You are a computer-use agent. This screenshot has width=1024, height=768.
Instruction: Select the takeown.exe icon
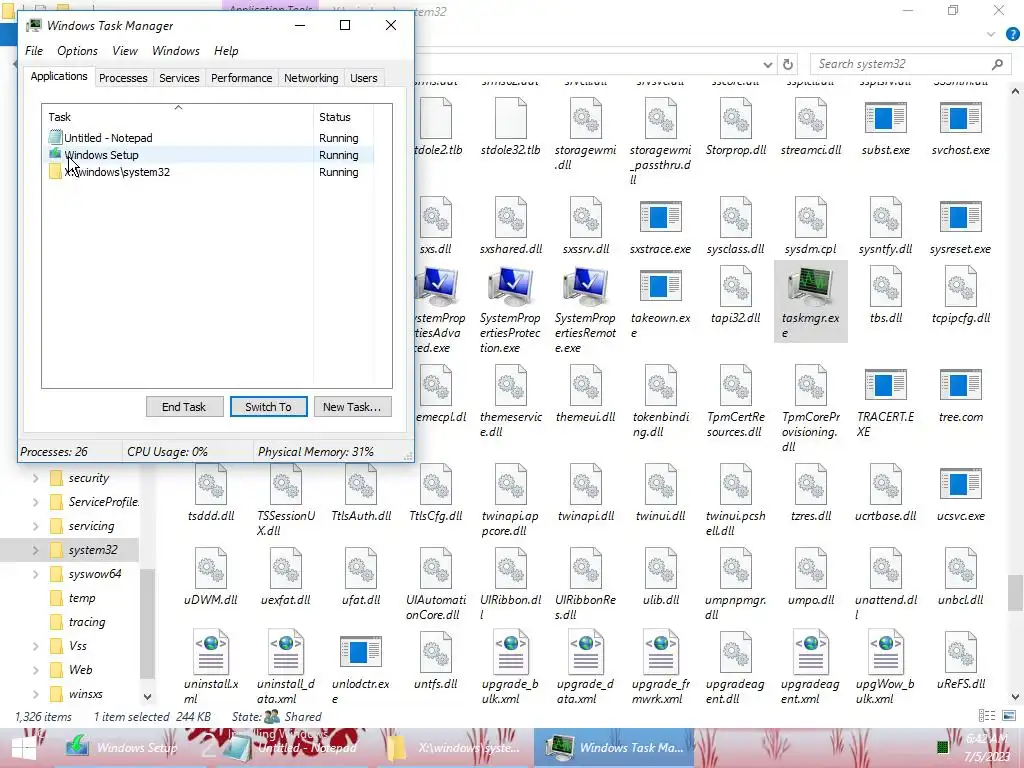(660, 287)
